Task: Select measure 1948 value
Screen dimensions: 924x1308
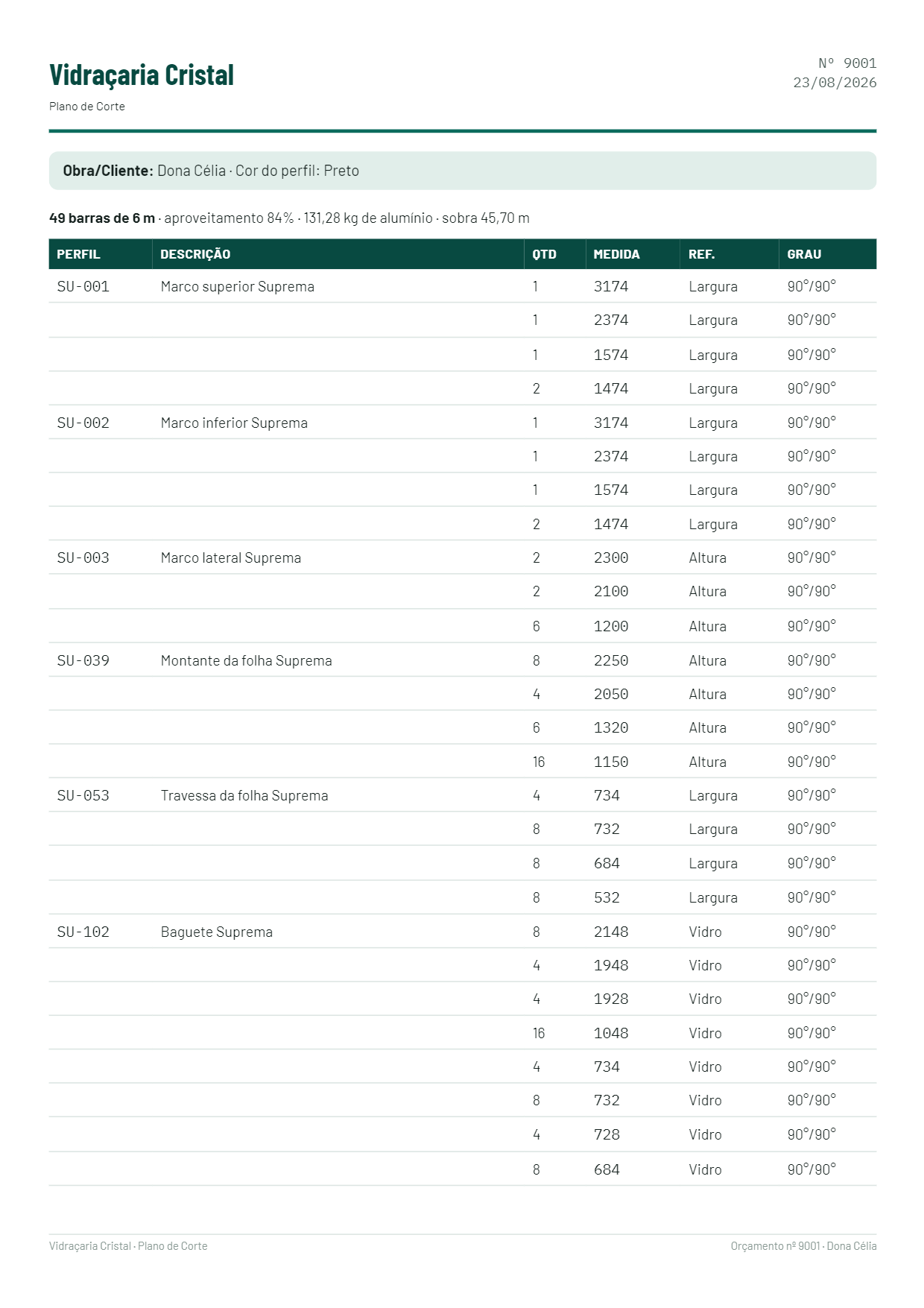Action: point(611,965)
